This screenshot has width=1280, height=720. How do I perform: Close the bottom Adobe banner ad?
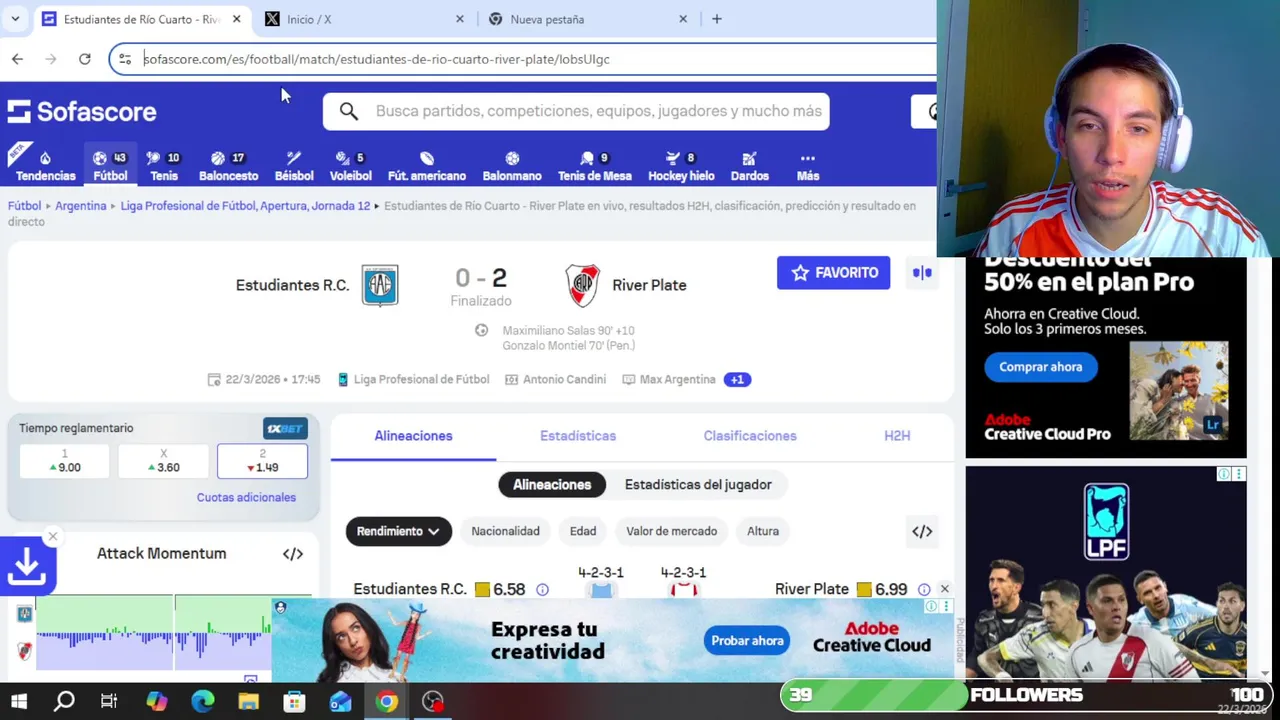coord(944,589)
